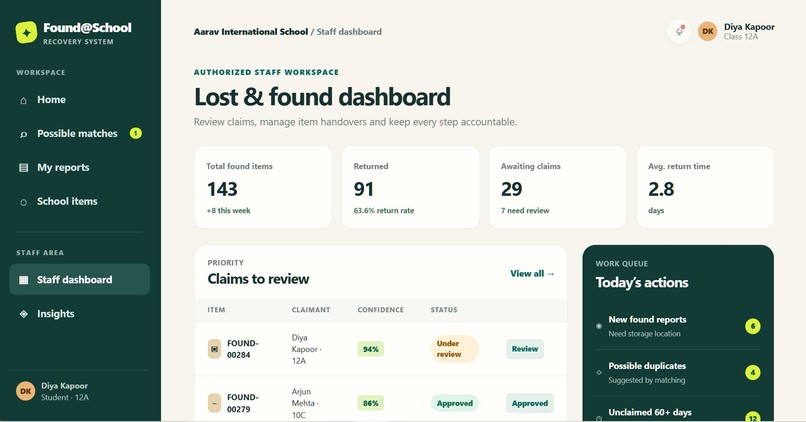This screenshot has height=422, width=806.
Task: Click the FOUND-00279 item thumbnail icon
Action: tap(214, 403)
